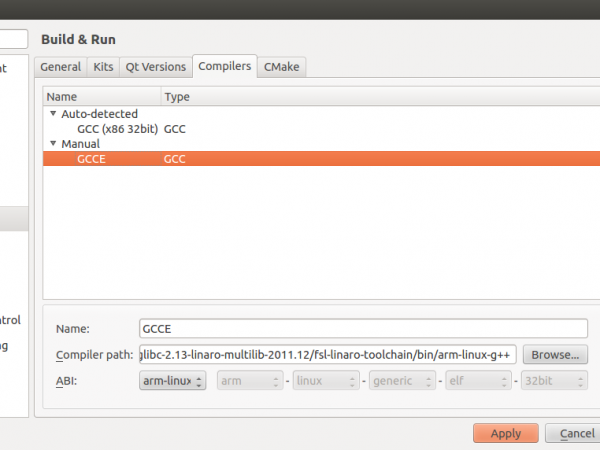The image size is (600, 450).
Task: Open the Kits tab
Action: [x=103, y=67]
